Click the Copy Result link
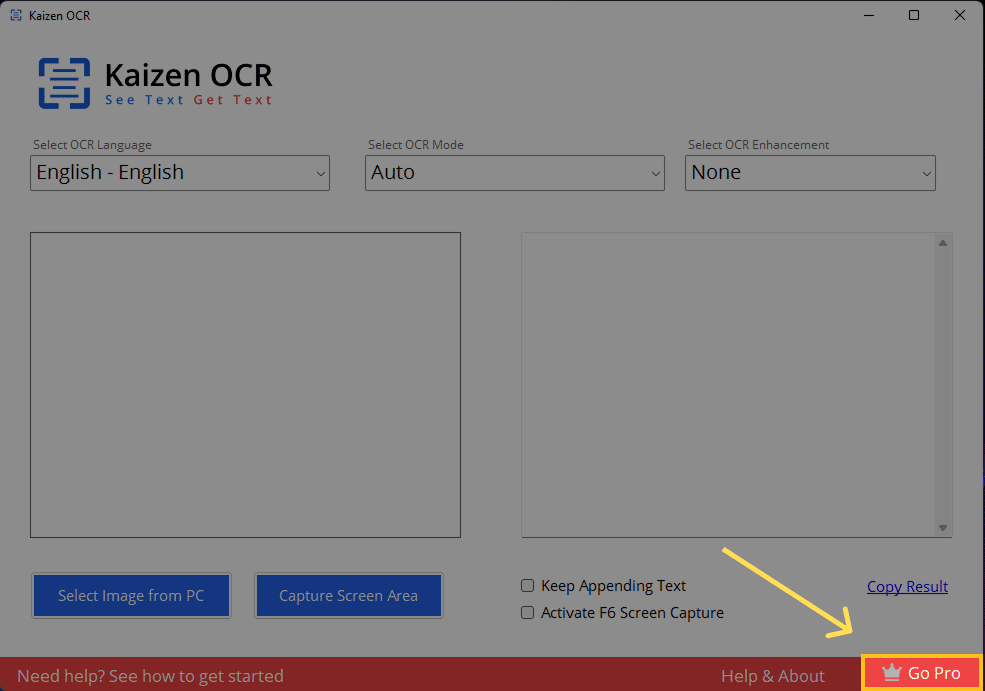 click(x=907, y=587)
